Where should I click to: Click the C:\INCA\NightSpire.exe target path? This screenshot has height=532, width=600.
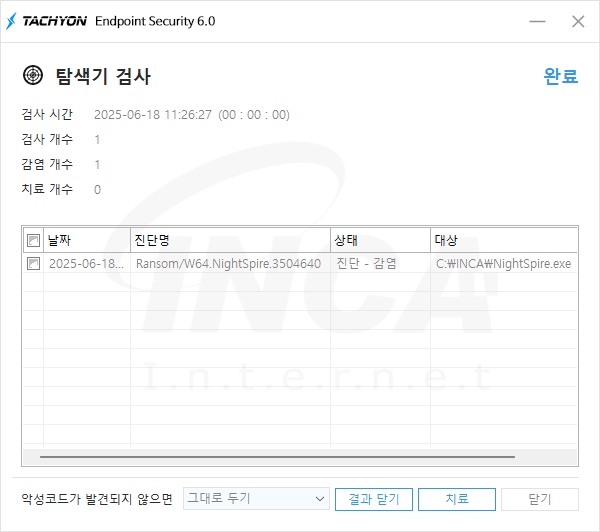click(503, 264)
